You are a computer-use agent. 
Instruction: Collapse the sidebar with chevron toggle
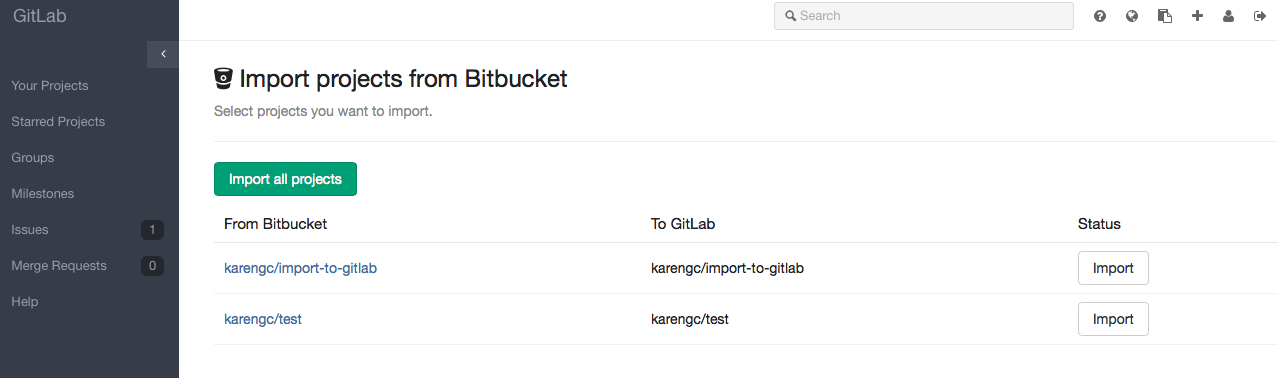[163, 54]
